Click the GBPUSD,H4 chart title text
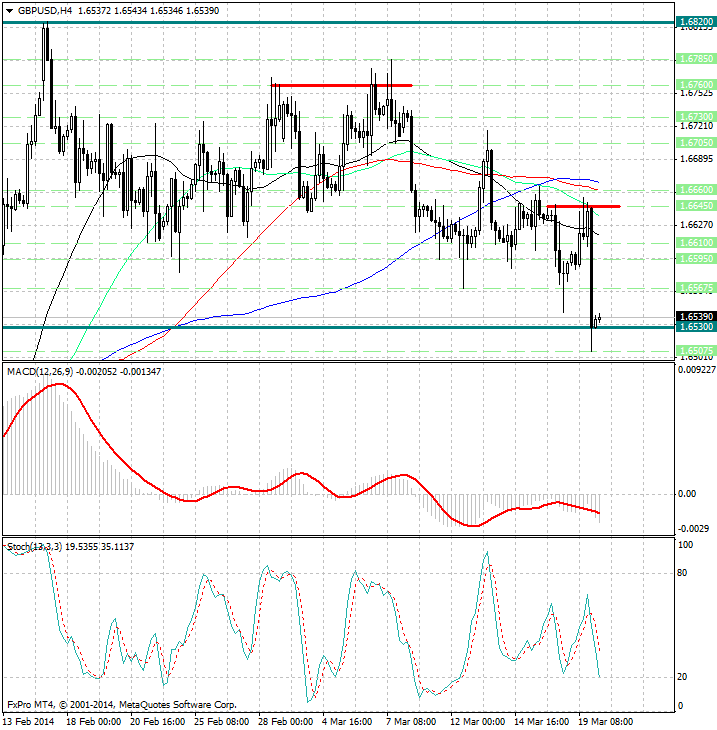717x730 pixels. [x=44, y=10]
